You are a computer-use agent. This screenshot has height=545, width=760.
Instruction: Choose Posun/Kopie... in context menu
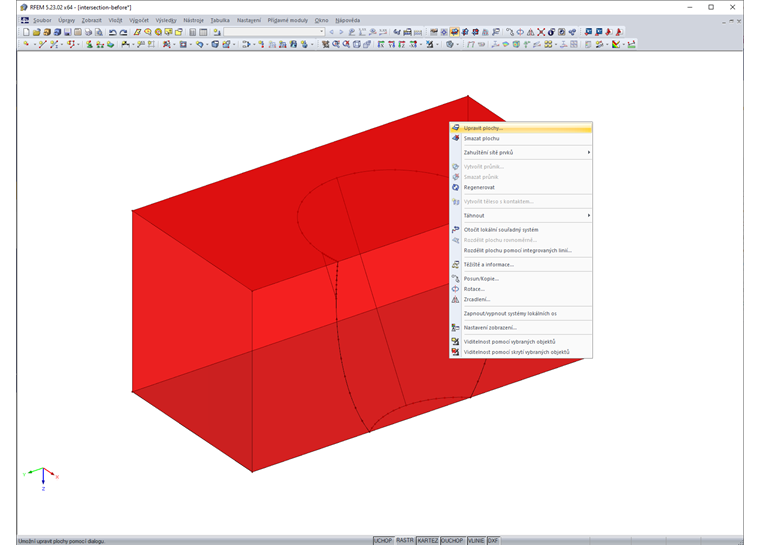point(521,279)
